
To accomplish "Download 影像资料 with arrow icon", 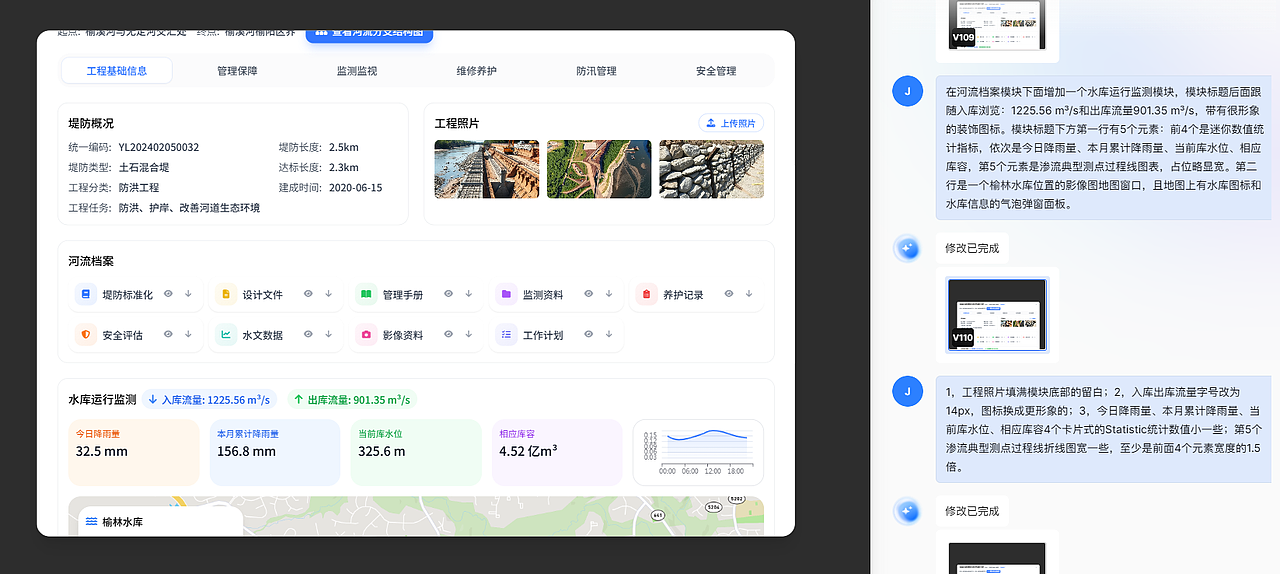I will pos(468,334).
